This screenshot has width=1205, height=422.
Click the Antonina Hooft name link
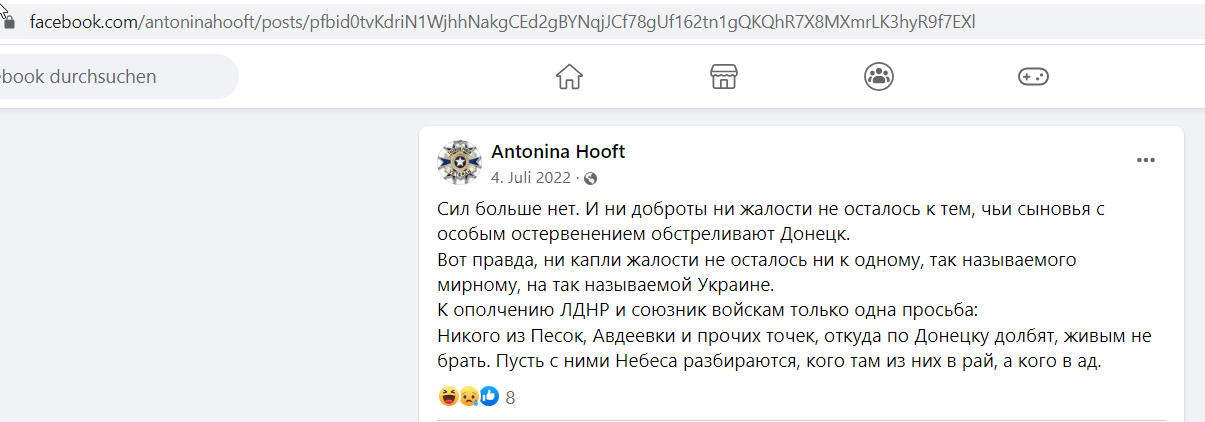pyautogui.click(x=558, y=152)
